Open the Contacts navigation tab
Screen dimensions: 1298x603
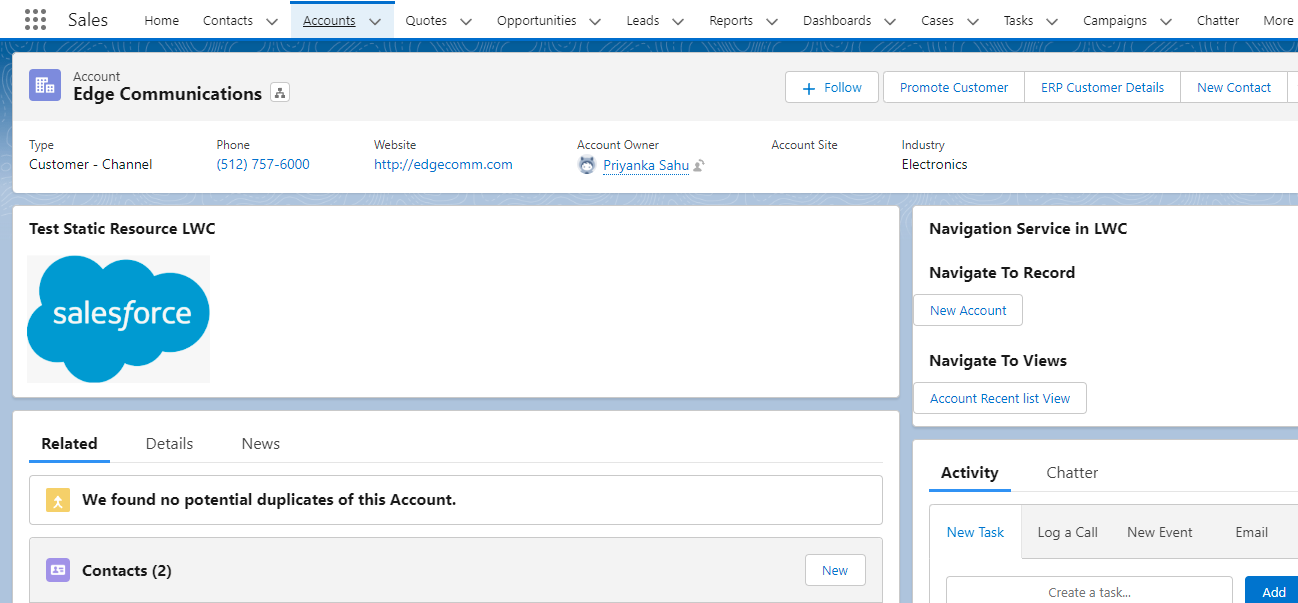pyautogui.click(x=228, y=20)
